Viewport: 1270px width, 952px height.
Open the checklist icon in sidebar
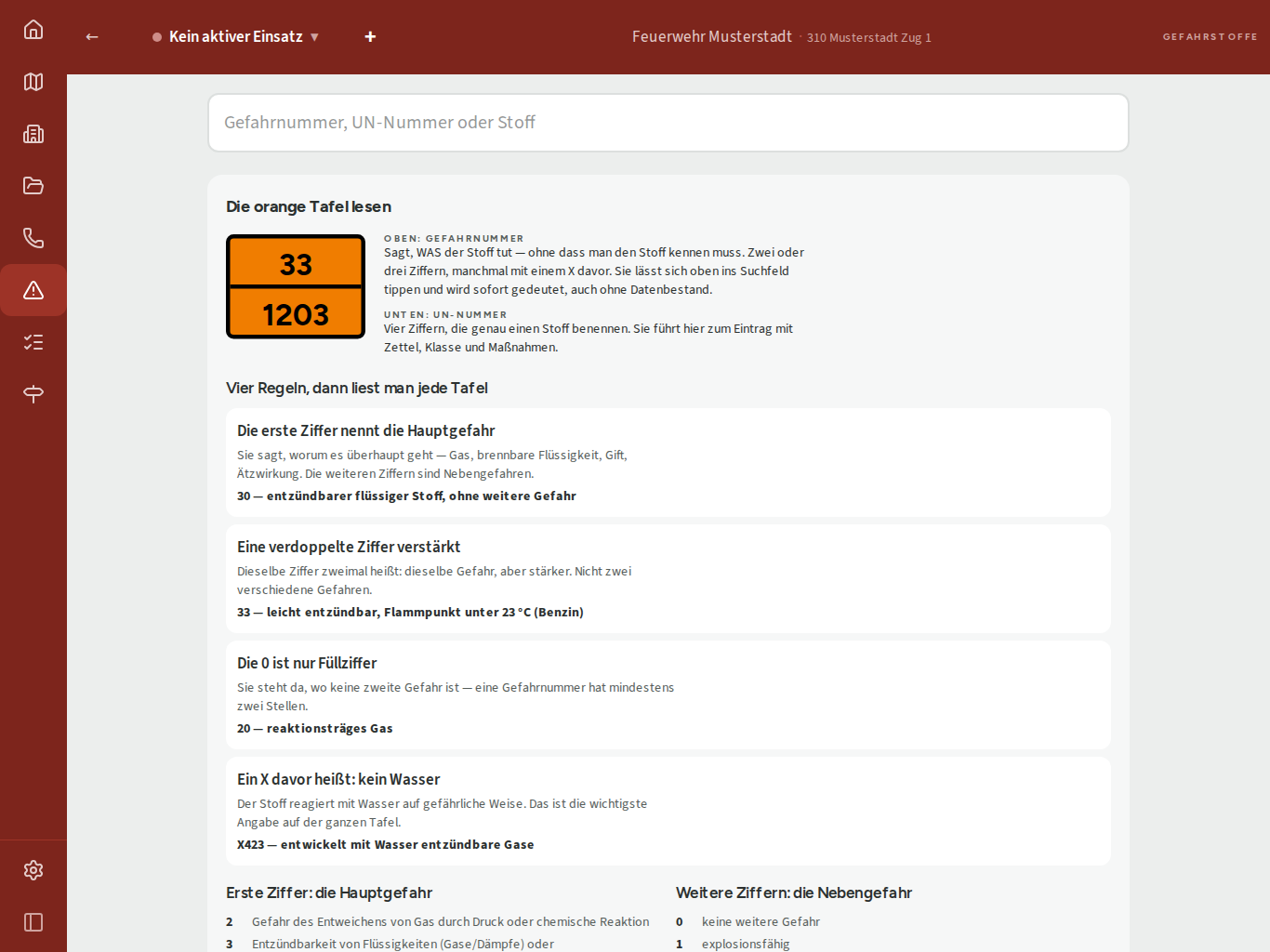33,342
